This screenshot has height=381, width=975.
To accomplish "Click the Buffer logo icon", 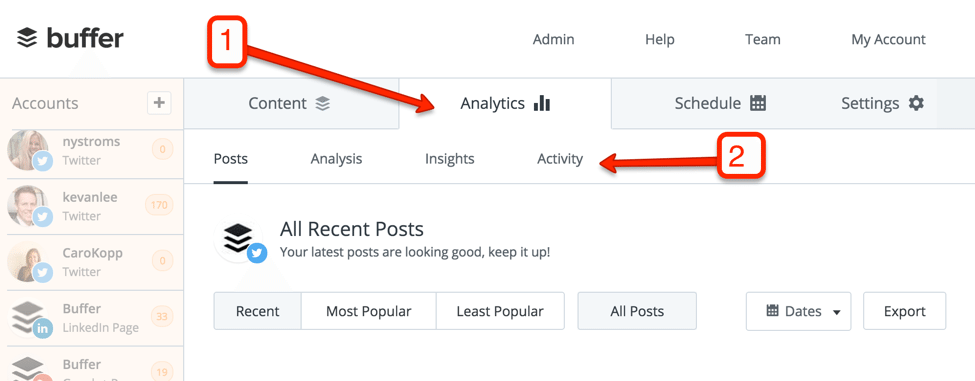I will coord(27,38).
